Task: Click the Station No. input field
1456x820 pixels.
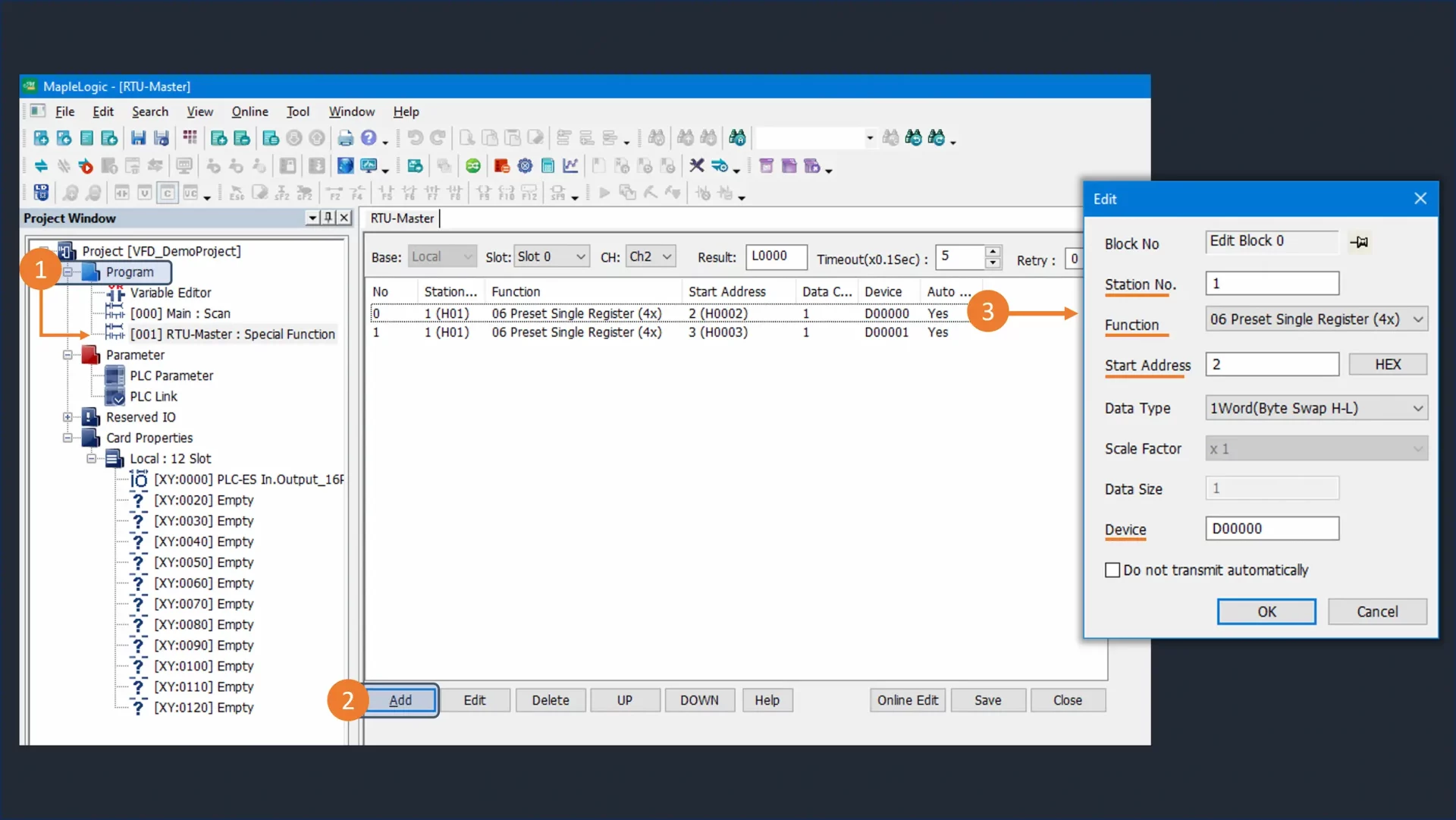Action: [1272, 284]
